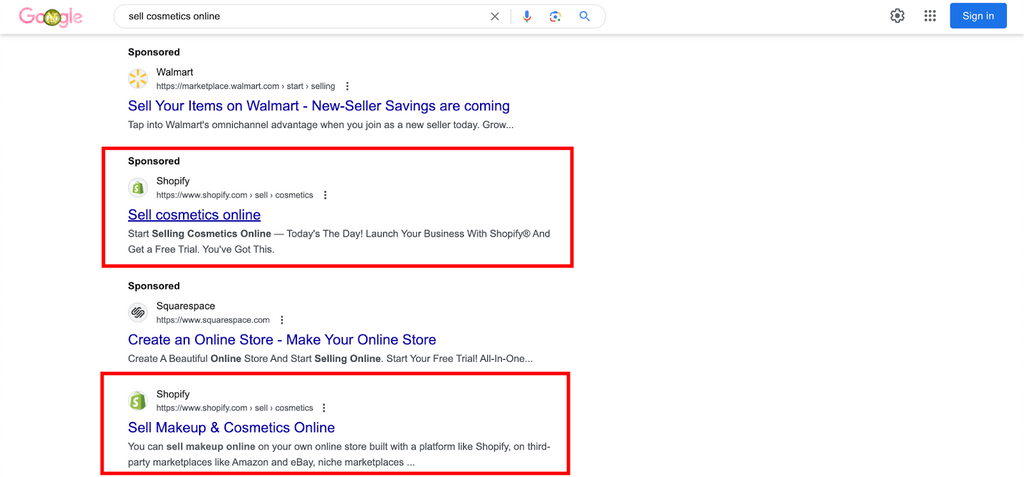Open the 'Create an Online Store' Squarespace link

(x=282, y=340)
